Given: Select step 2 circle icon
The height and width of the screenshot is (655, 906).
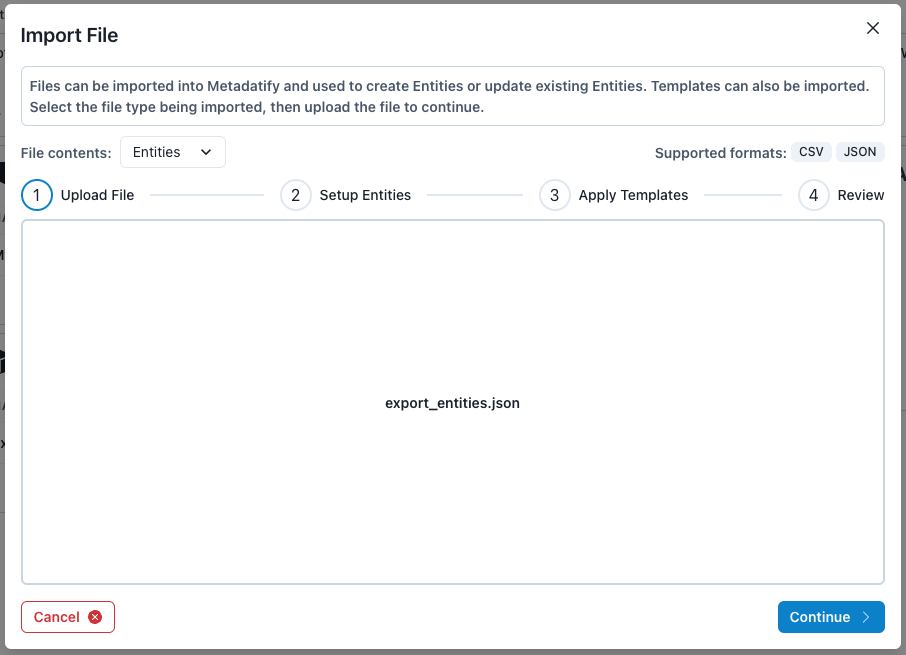Looking at the screenshot, I should (296, 195).
